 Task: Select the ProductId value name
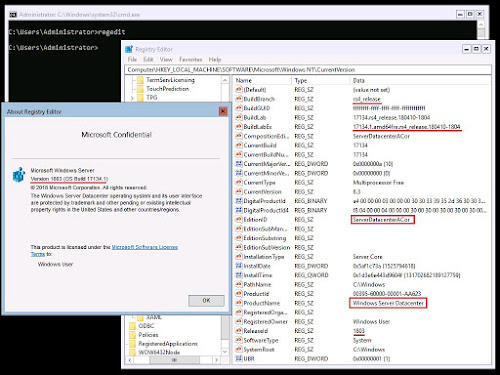click(256, 294)
